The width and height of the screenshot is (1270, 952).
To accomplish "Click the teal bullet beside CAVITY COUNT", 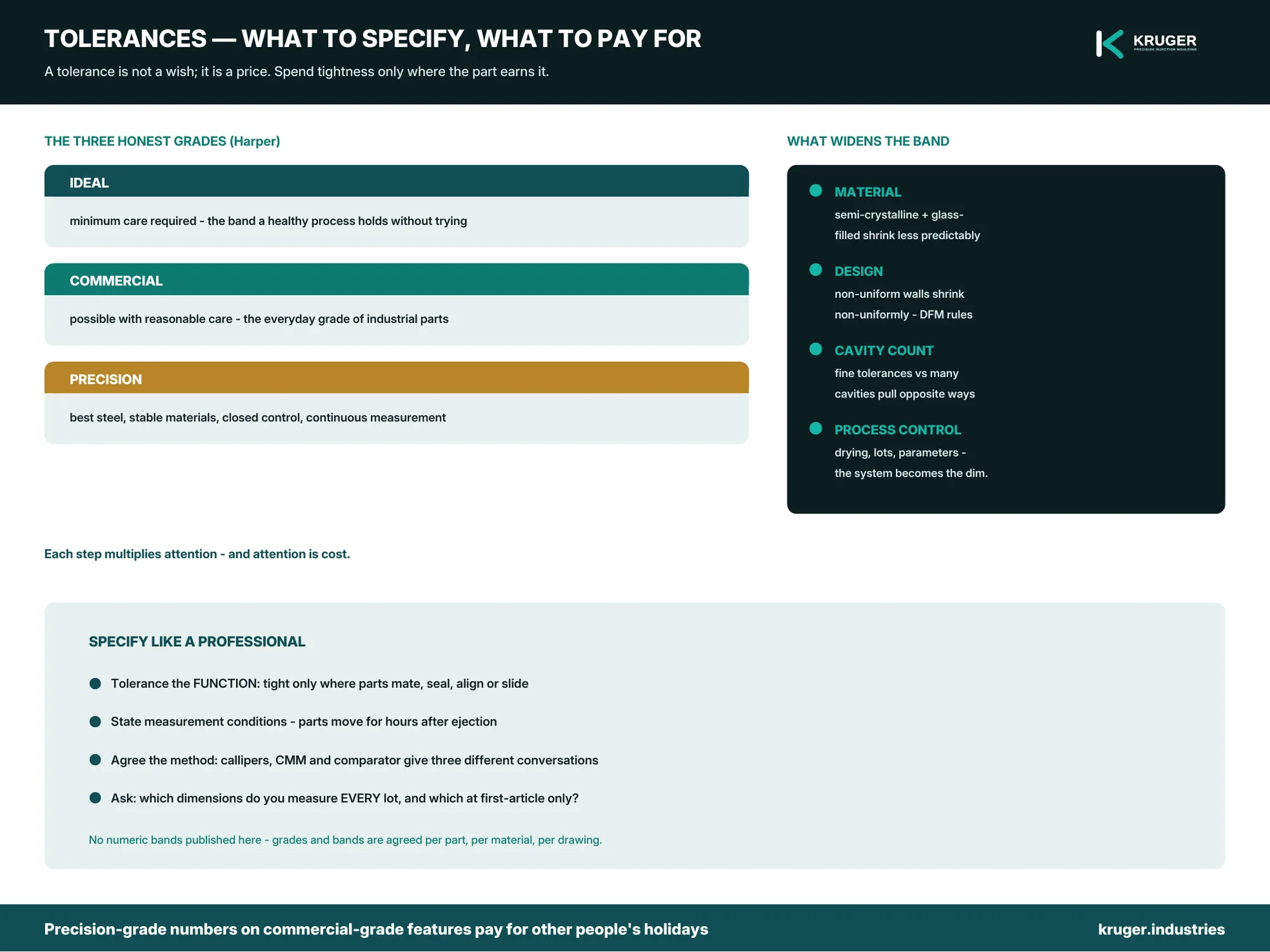I will (x=816, y=349).
